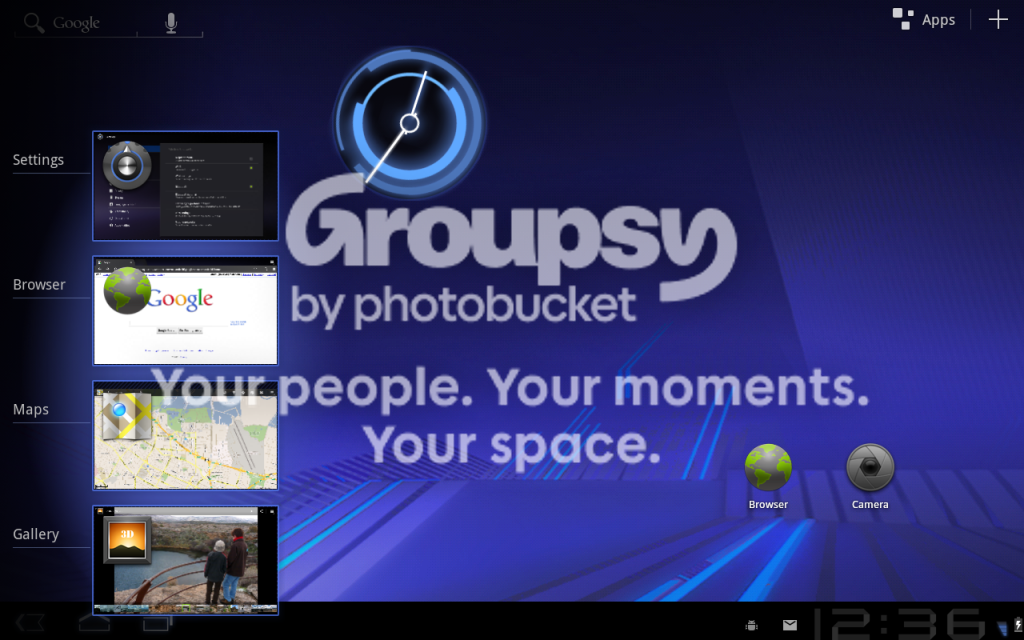Open the email notification icon
Viewport: 1024px width, 640px height.
click(x=790, y=626)
